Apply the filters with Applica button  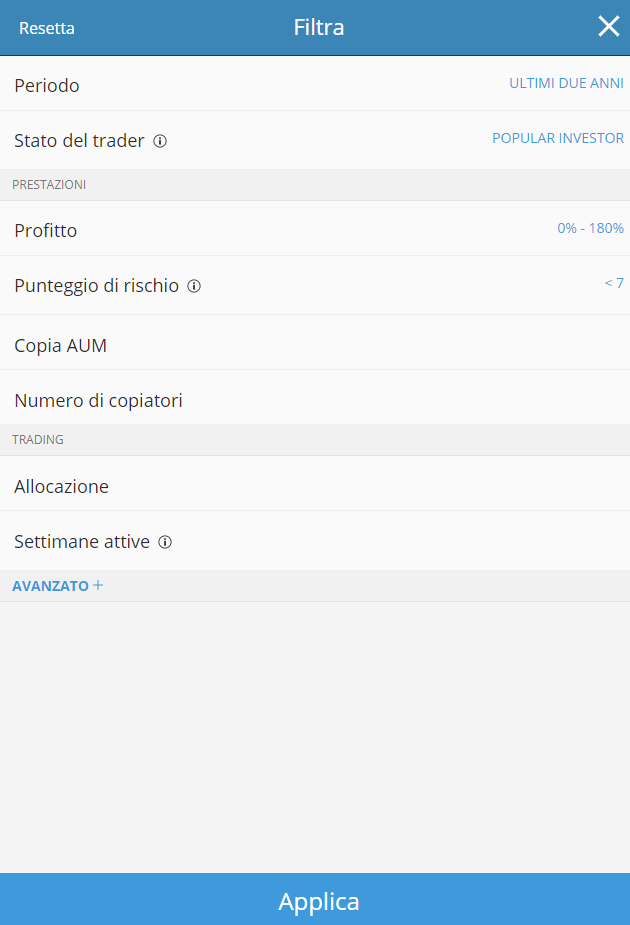(x=315, y=899)
